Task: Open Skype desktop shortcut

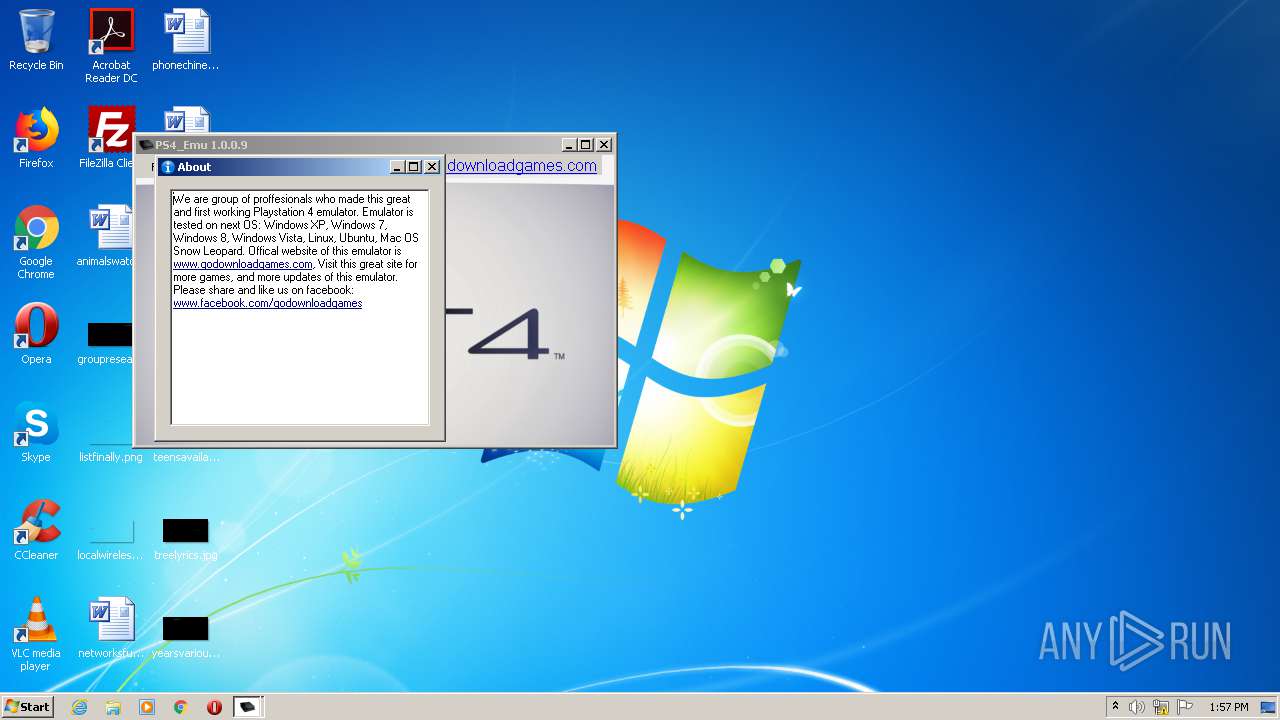Action: [x=36, y=432]
